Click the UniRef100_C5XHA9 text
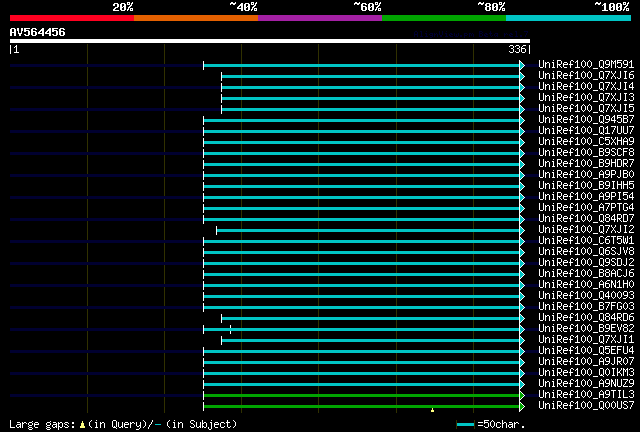The height and width of the screenshot is (432, 640). point(586,142)
